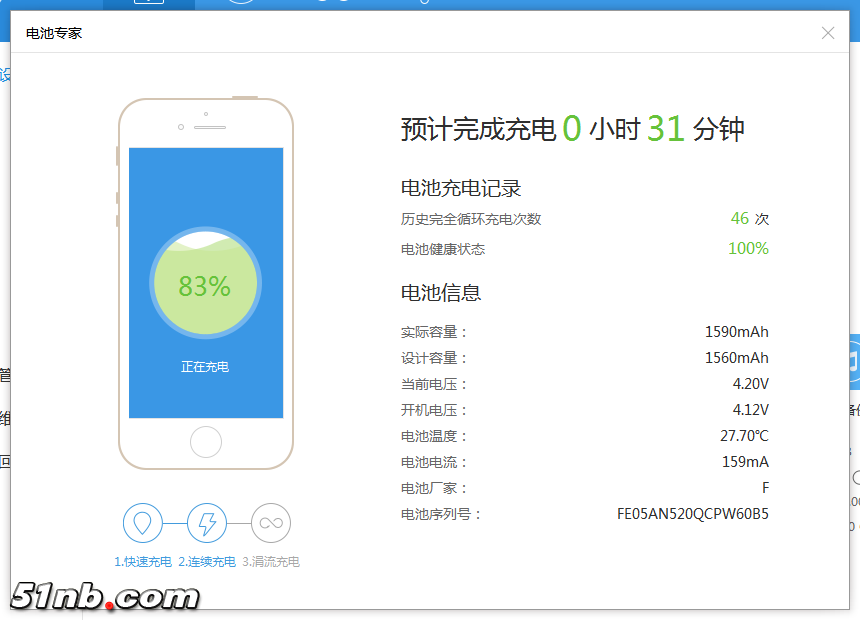Click the 快速充电 droplet stage icon
The width and height of the screenshot is (860, 620).
point(143,523)
